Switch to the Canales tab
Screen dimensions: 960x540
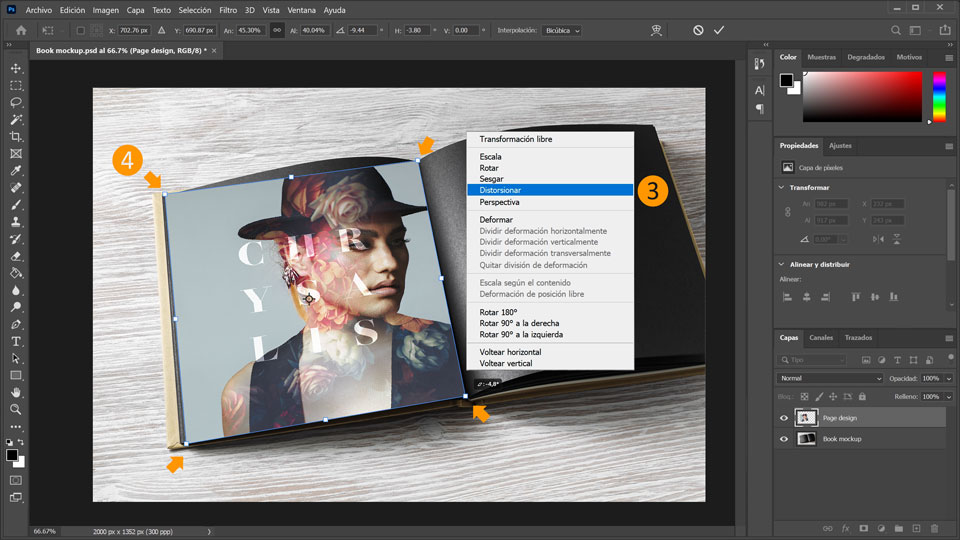(821, 338)
